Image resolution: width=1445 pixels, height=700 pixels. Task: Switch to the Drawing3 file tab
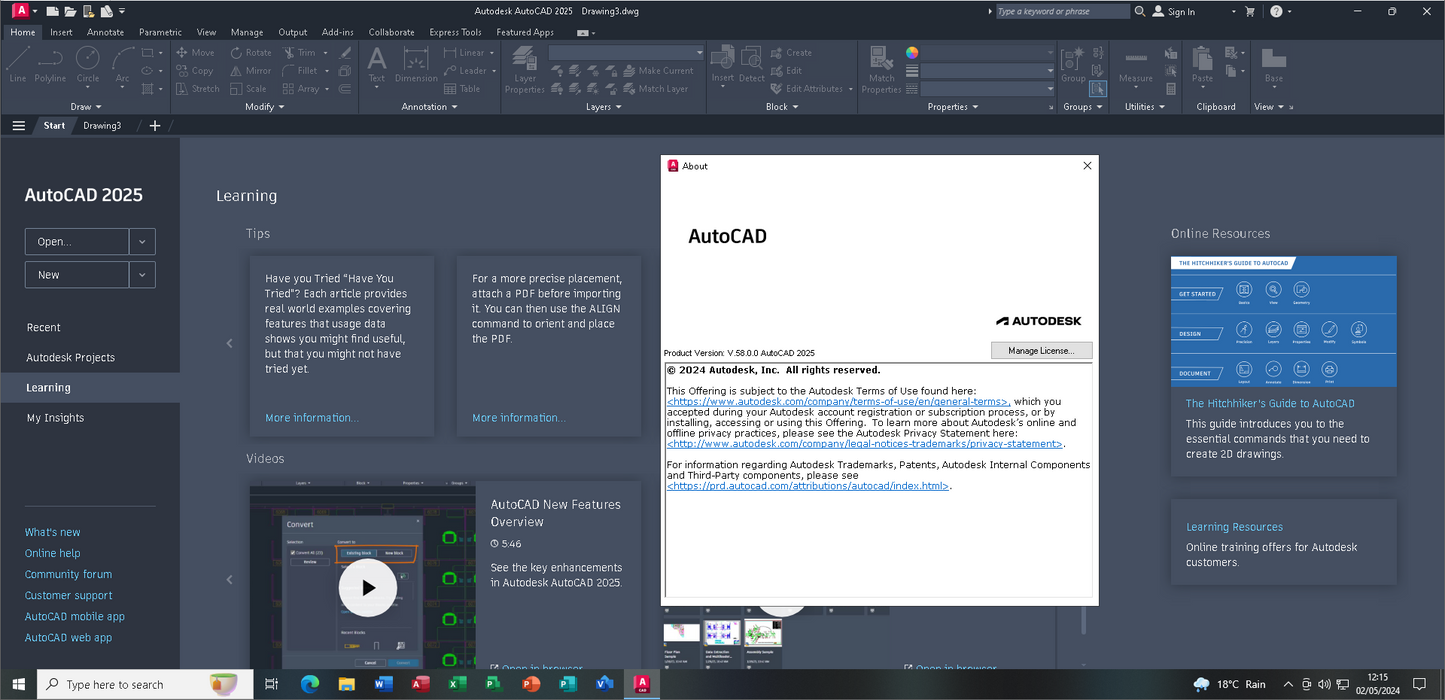(x=102, y=126)
